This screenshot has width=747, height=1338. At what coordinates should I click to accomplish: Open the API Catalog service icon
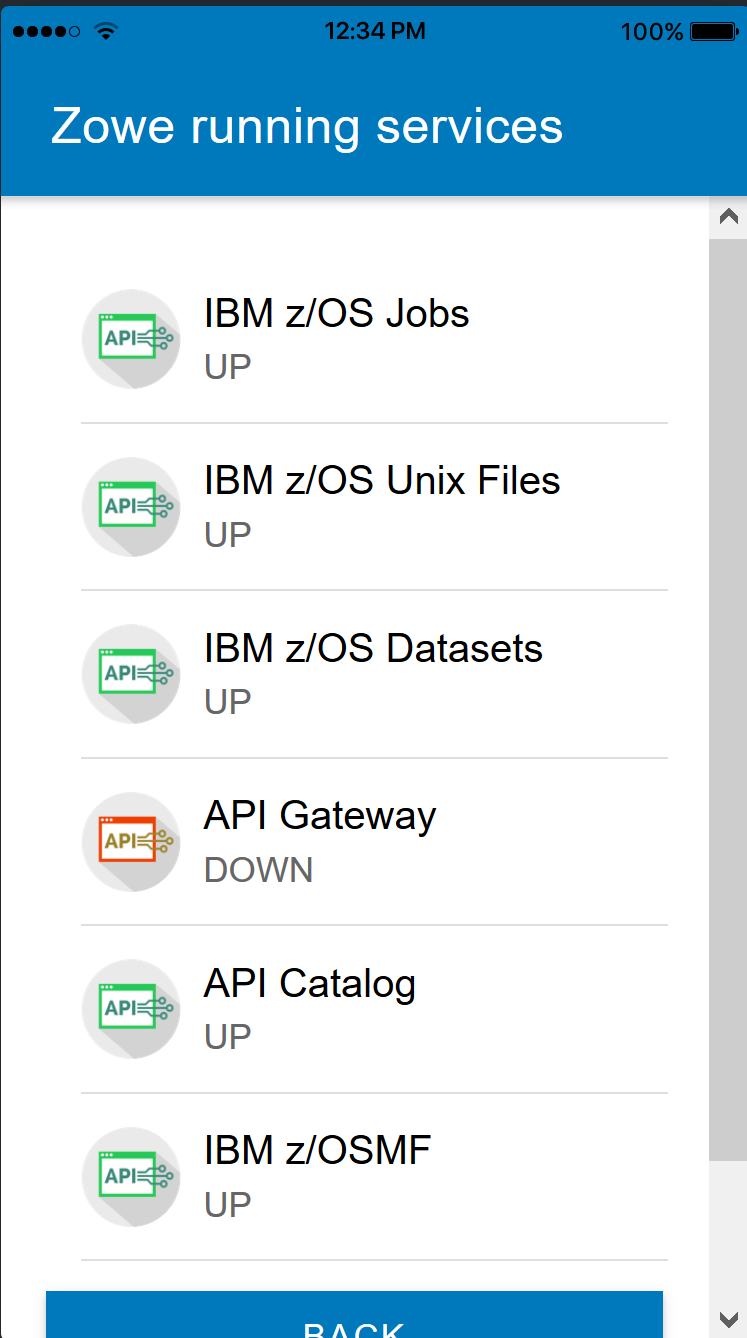coord(131,1009)
